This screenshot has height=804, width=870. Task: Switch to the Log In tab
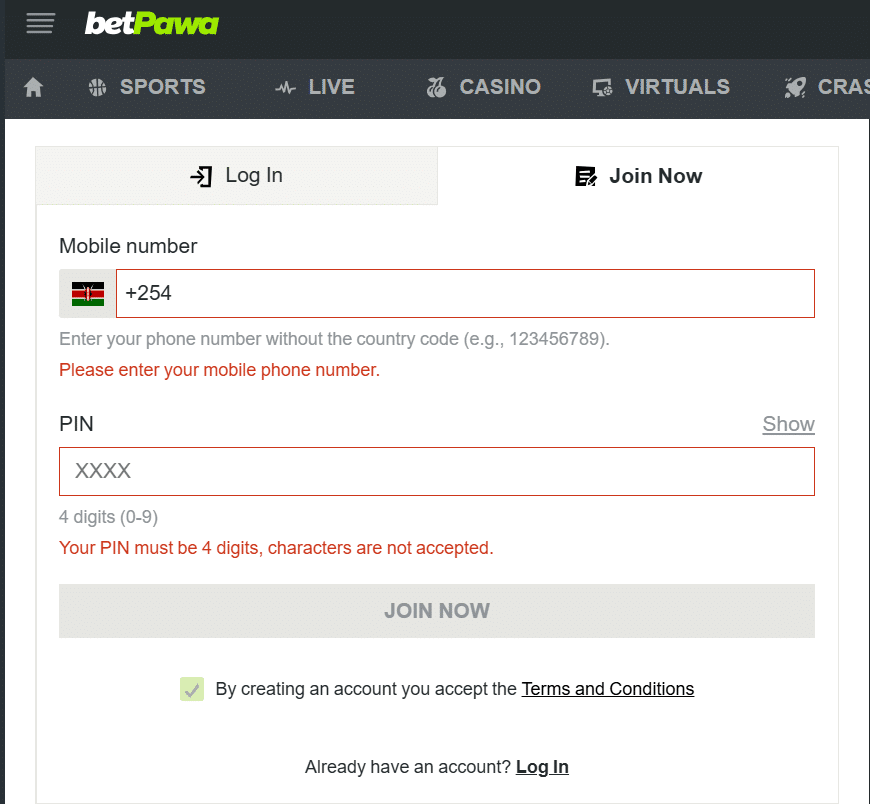(x=237, y=176)
